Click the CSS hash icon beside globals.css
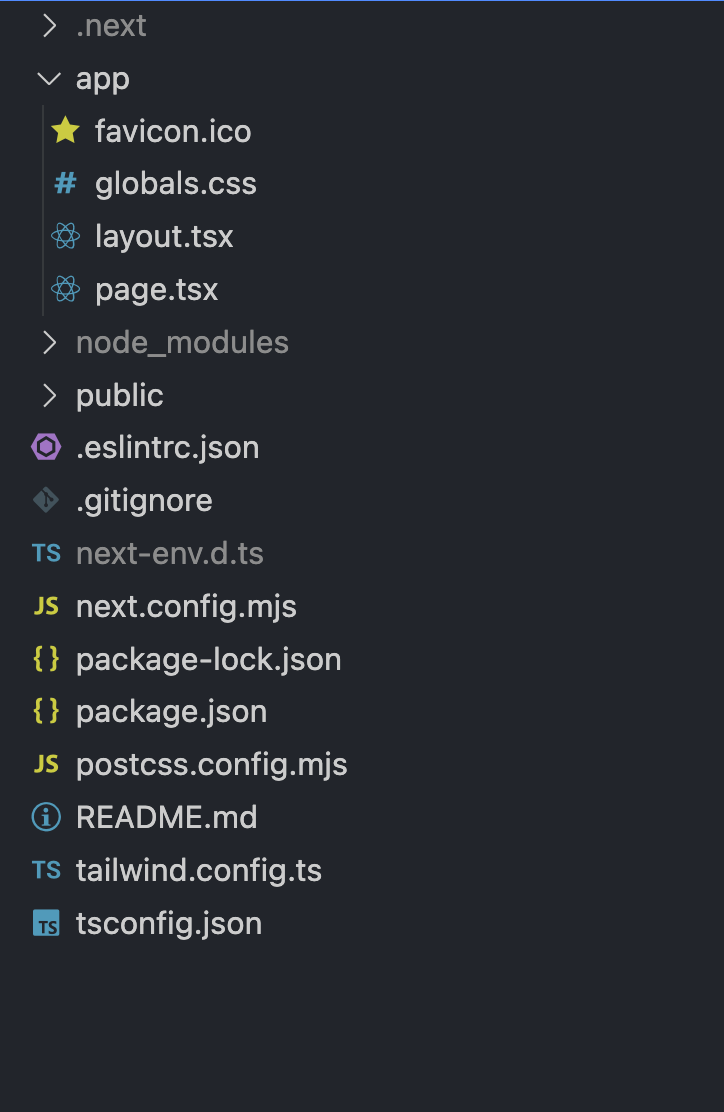The image size is (724, 1112). [64, 183]
